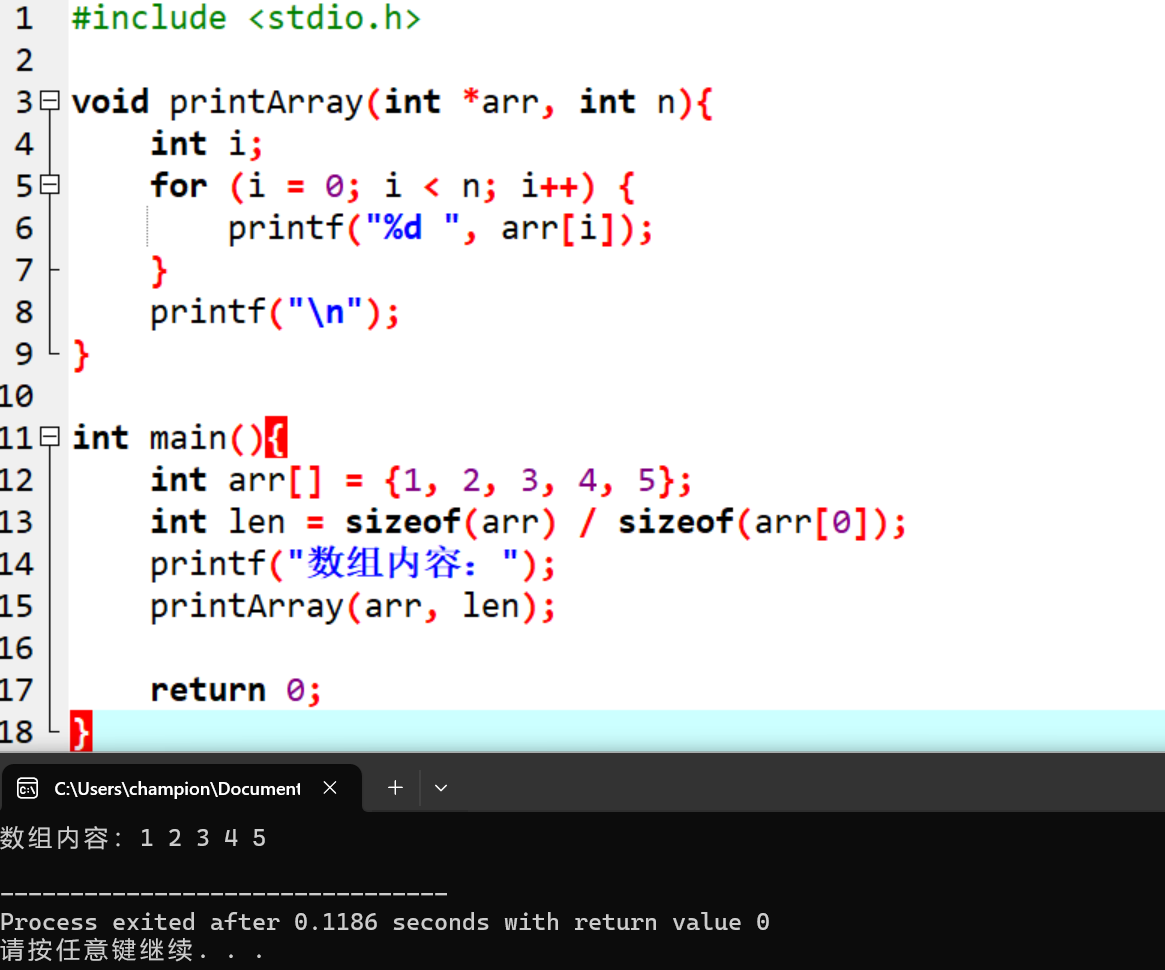Click the highlighted closing brace on line 18
Viewport: 1165px width, 970px height.
click(x=81, y=732)
